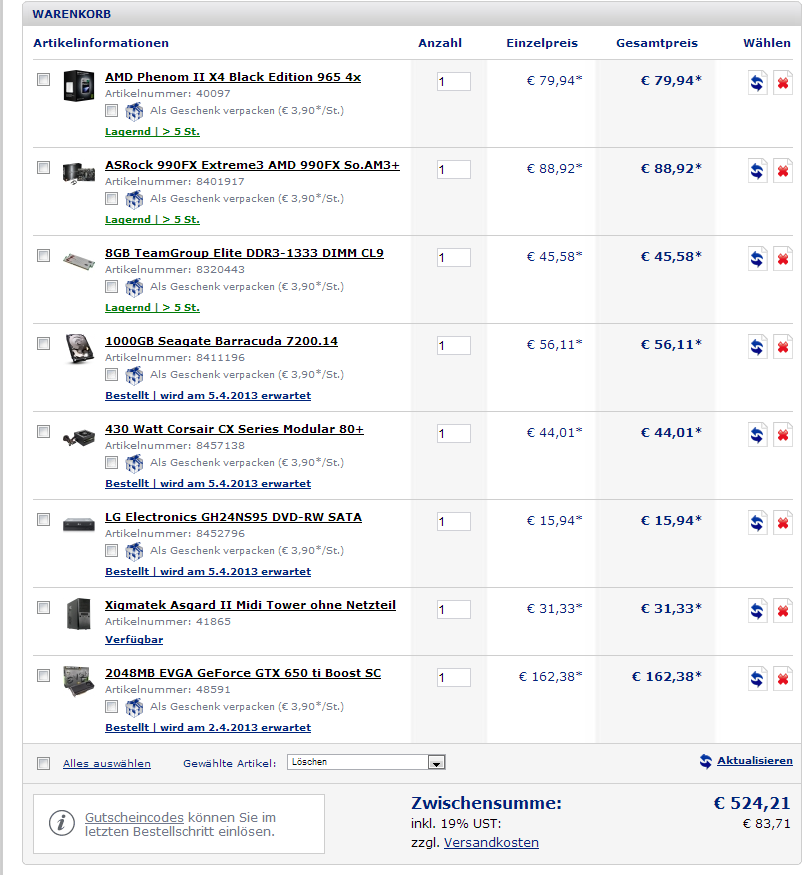This screenshot has width=808, height=875.
Task: Click Verfügbar status under Xigmatek Asgard
Action: click(134, 640)
